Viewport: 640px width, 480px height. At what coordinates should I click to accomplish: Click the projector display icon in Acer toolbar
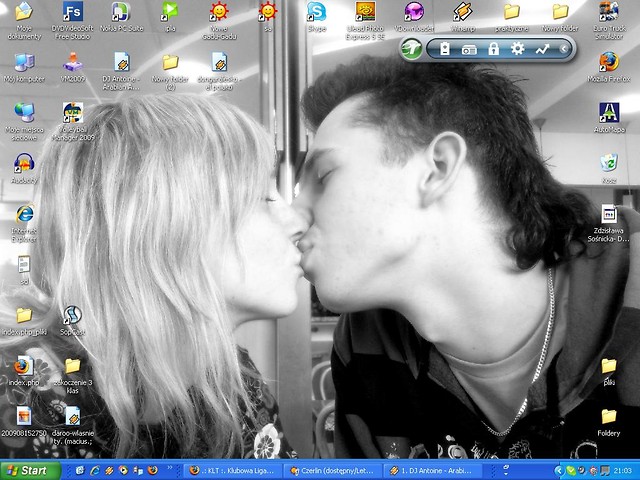469,49
